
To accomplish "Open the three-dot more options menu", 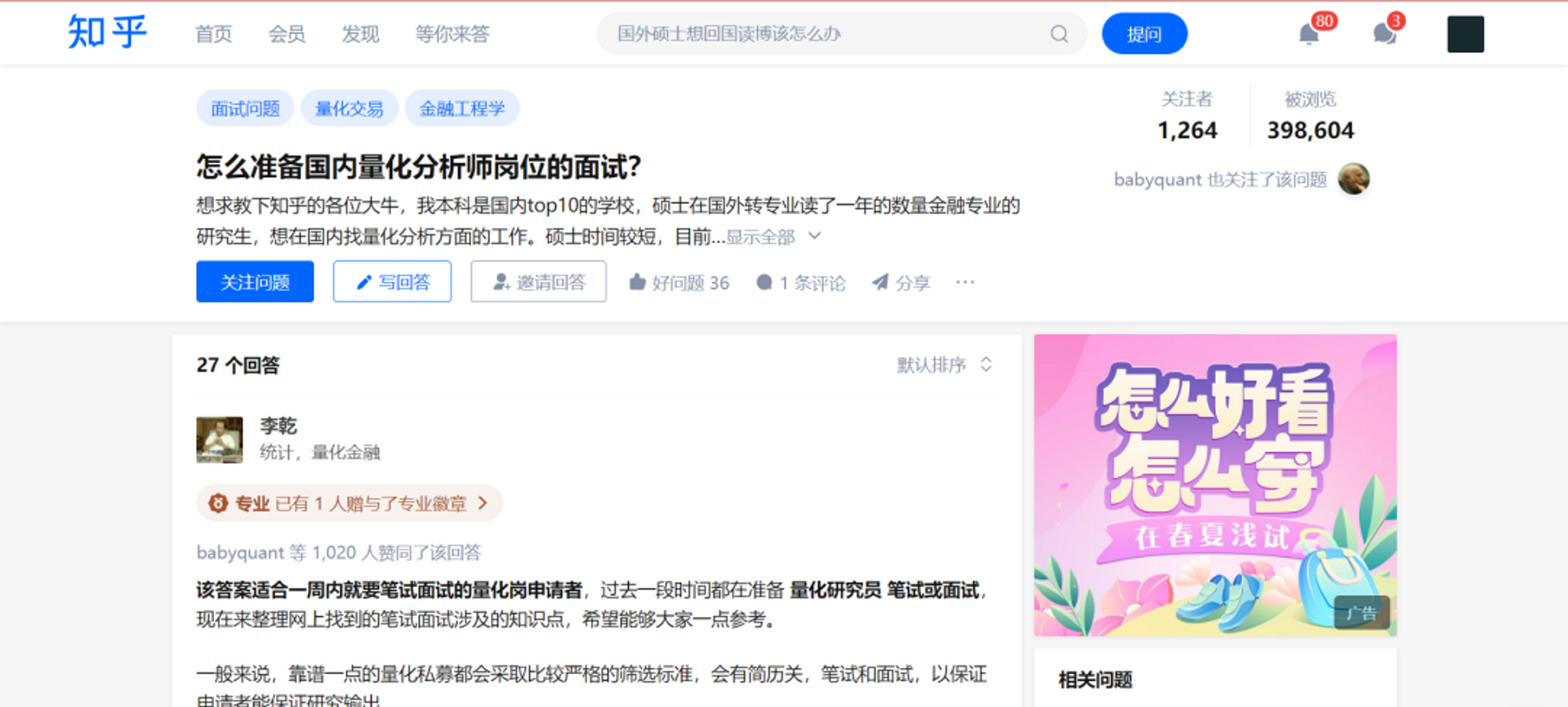I will [x=965, y=282].
